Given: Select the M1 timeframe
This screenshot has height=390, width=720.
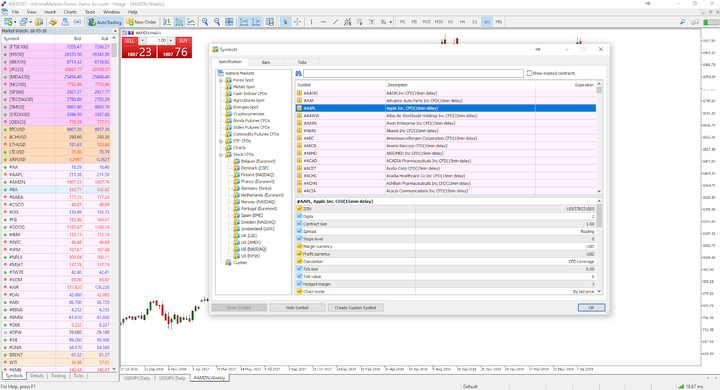Looking at the screenshot, I should coord(403,22).
